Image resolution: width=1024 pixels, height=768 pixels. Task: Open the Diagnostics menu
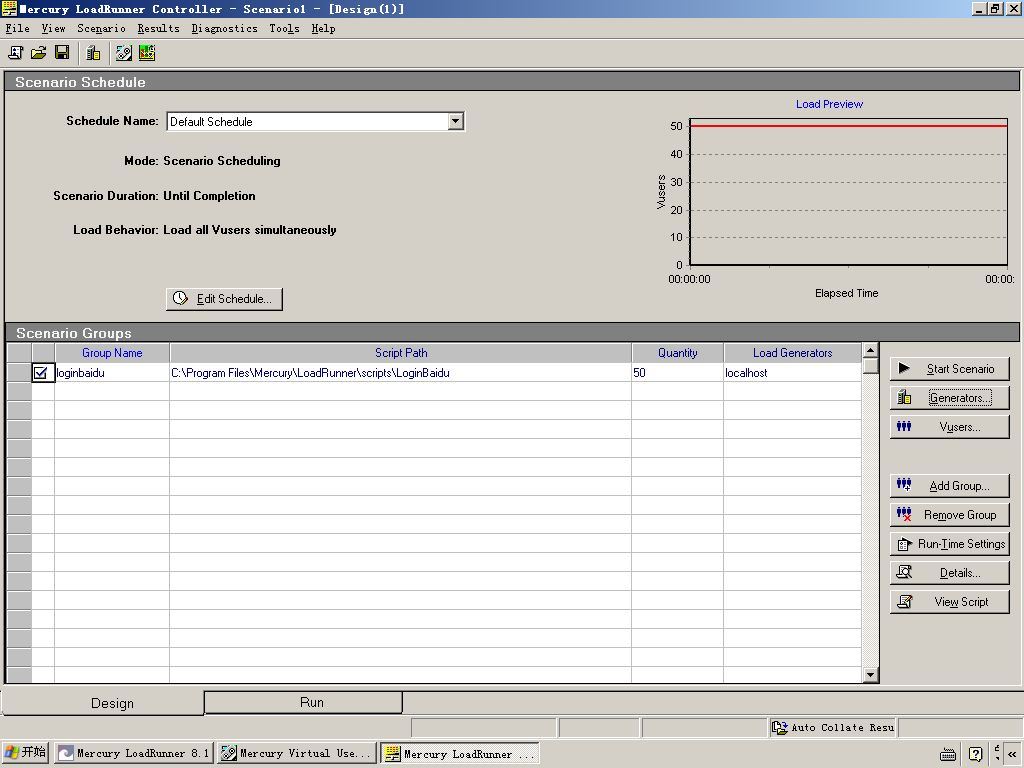[224, 28]
